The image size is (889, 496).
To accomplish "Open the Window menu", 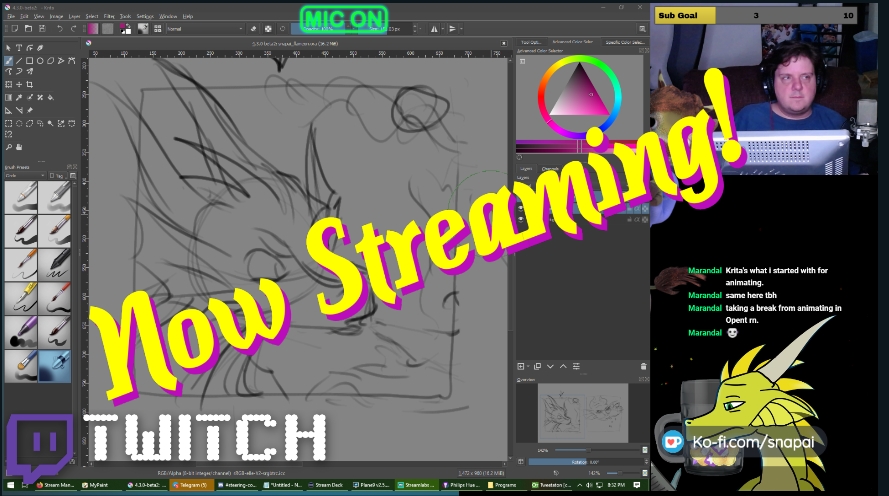I will 168,16.
